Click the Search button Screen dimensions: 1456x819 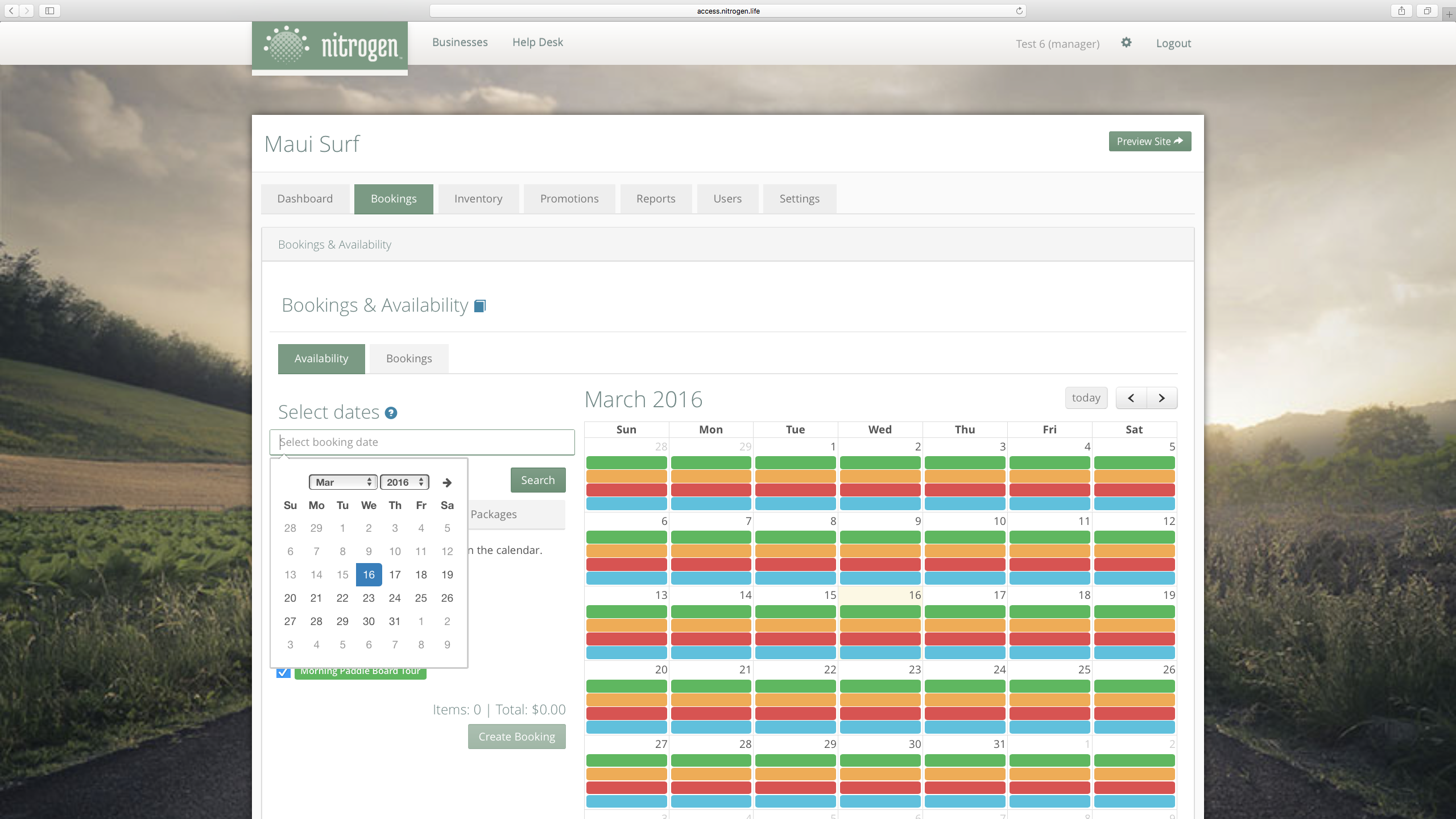[538, 480]
